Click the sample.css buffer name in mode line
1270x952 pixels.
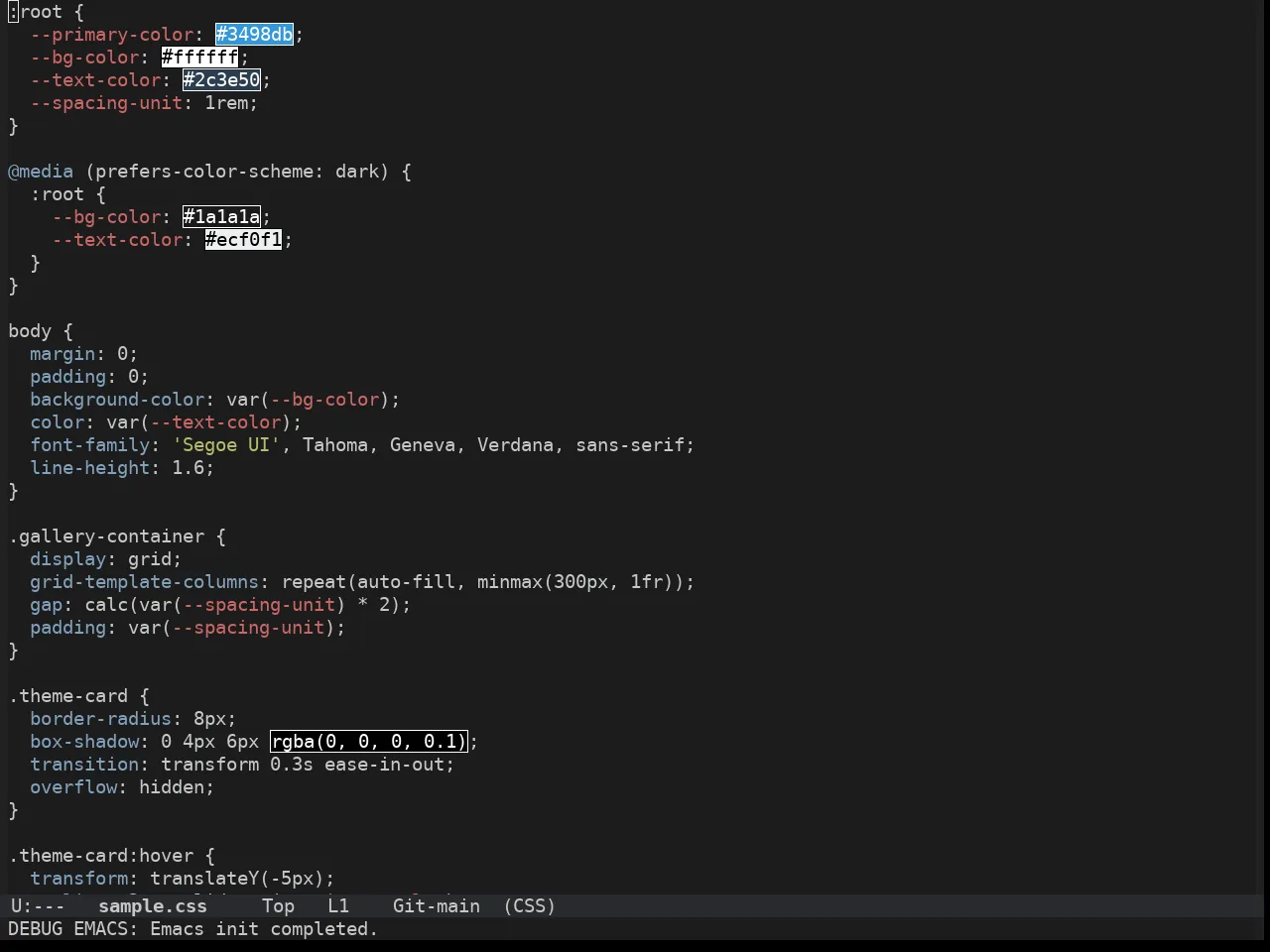pyautogui.click(x=153, y=906)
